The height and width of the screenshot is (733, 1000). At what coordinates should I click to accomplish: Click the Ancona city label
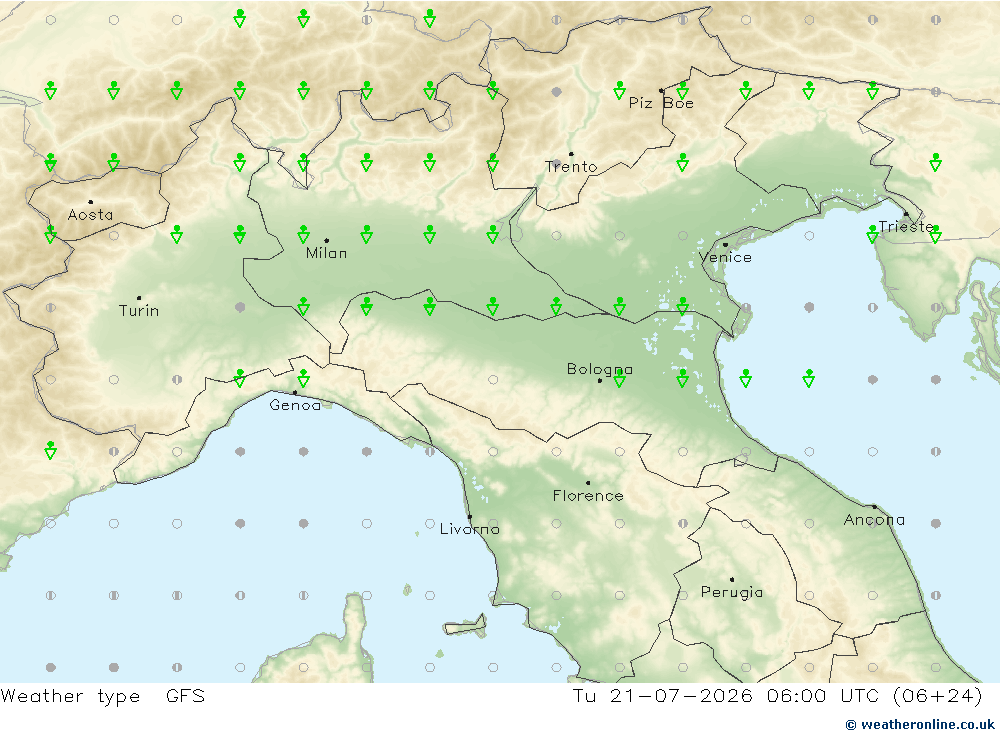point(874,520)
